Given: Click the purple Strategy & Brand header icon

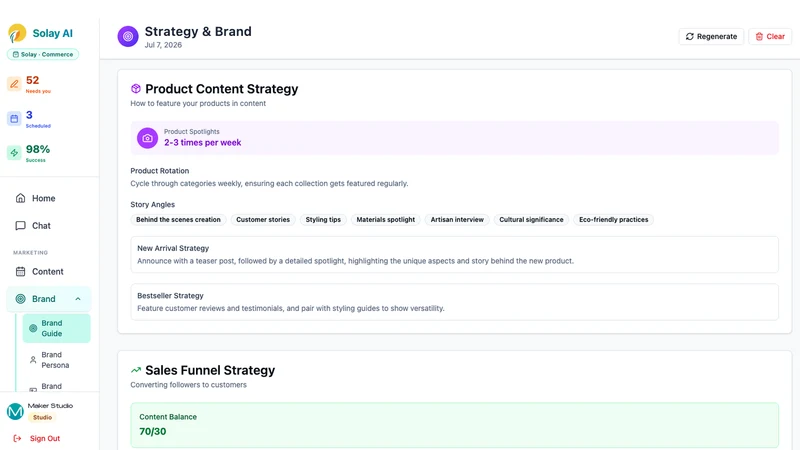Looking at the screenshot, I should pyautogui.click(x=128, y=36).
